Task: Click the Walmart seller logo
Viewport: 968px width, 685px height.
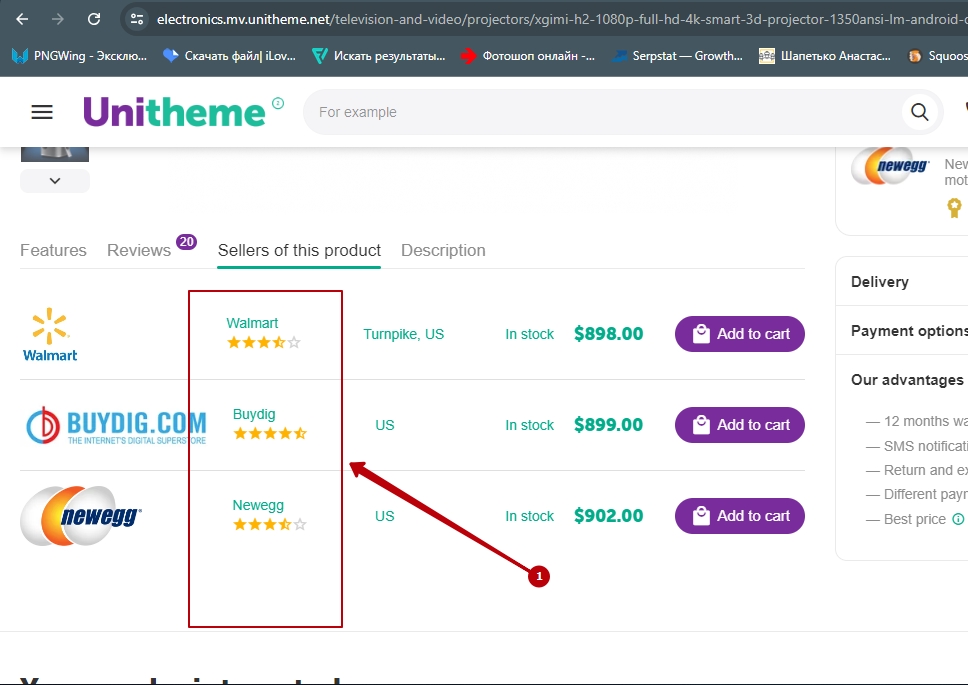Action: [x=50, y=334]
